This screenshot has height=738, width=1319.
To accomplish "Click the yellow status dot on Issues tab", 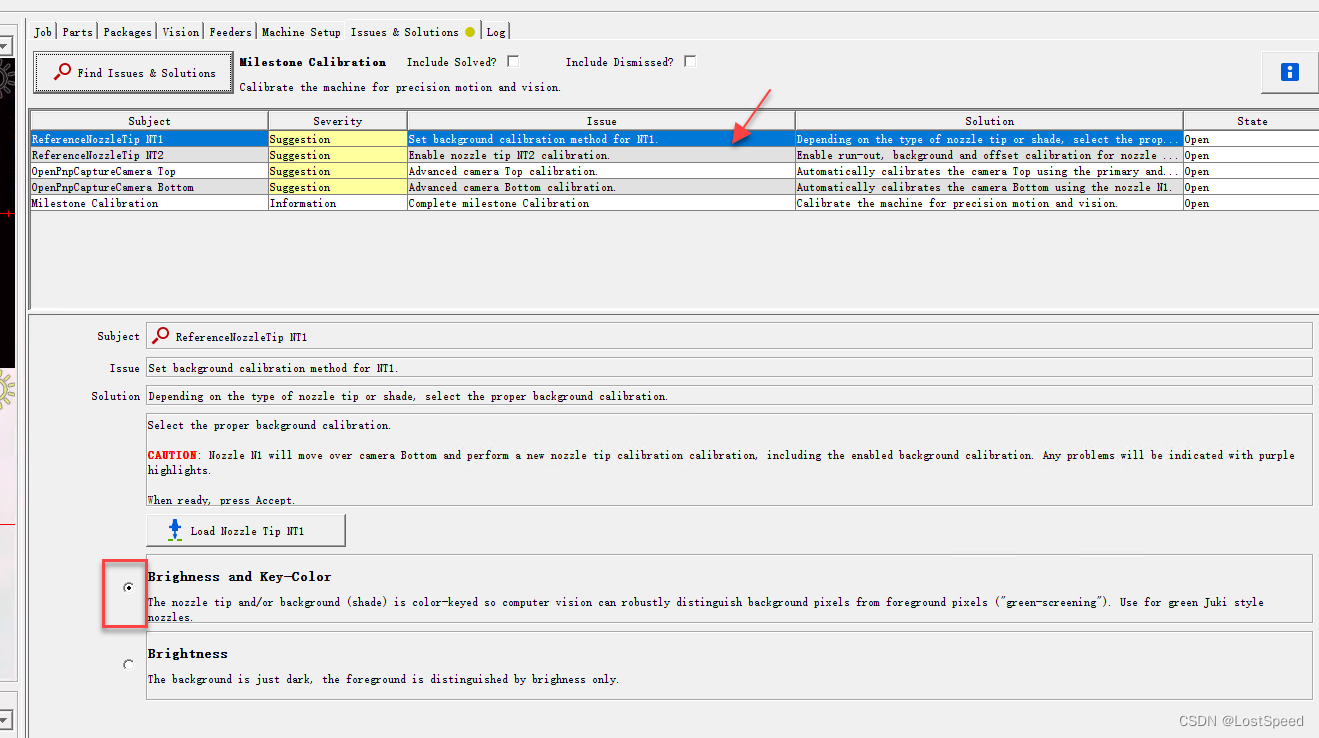I will click(x=470, y=32).
